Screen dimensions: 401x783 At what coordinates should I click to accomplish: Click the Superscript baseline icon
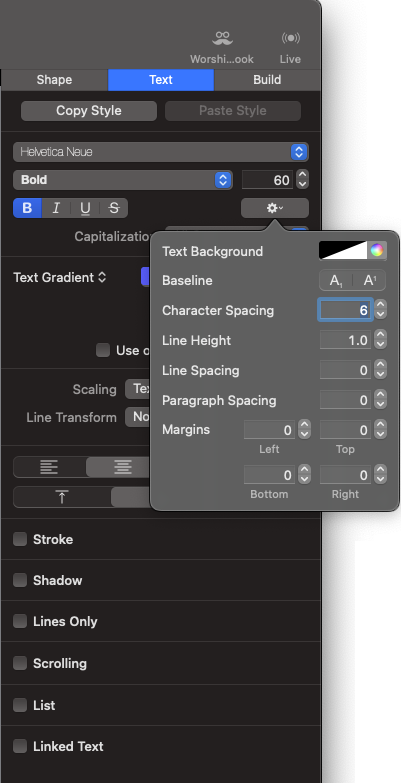370,281
